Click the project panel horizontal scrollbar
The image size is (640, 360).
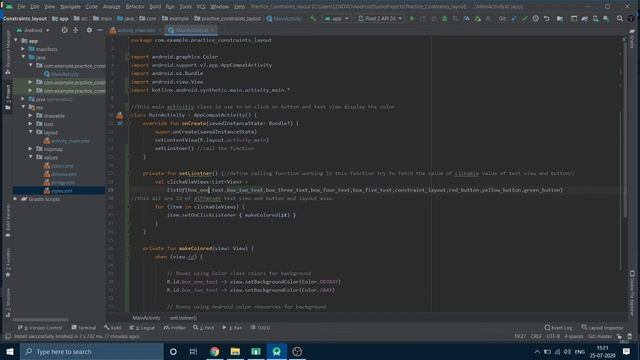pos(41,320)
